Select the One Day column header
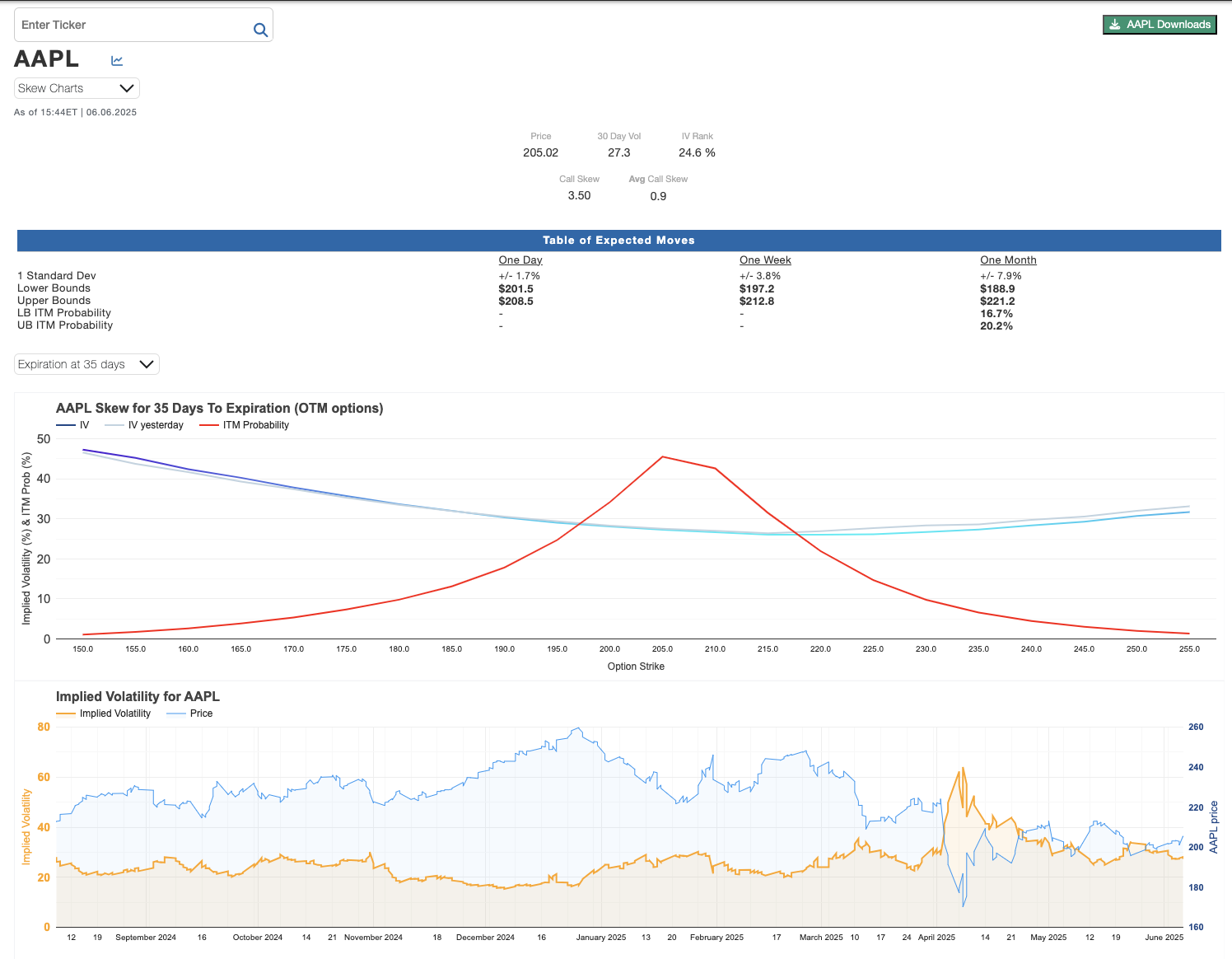 520,260
